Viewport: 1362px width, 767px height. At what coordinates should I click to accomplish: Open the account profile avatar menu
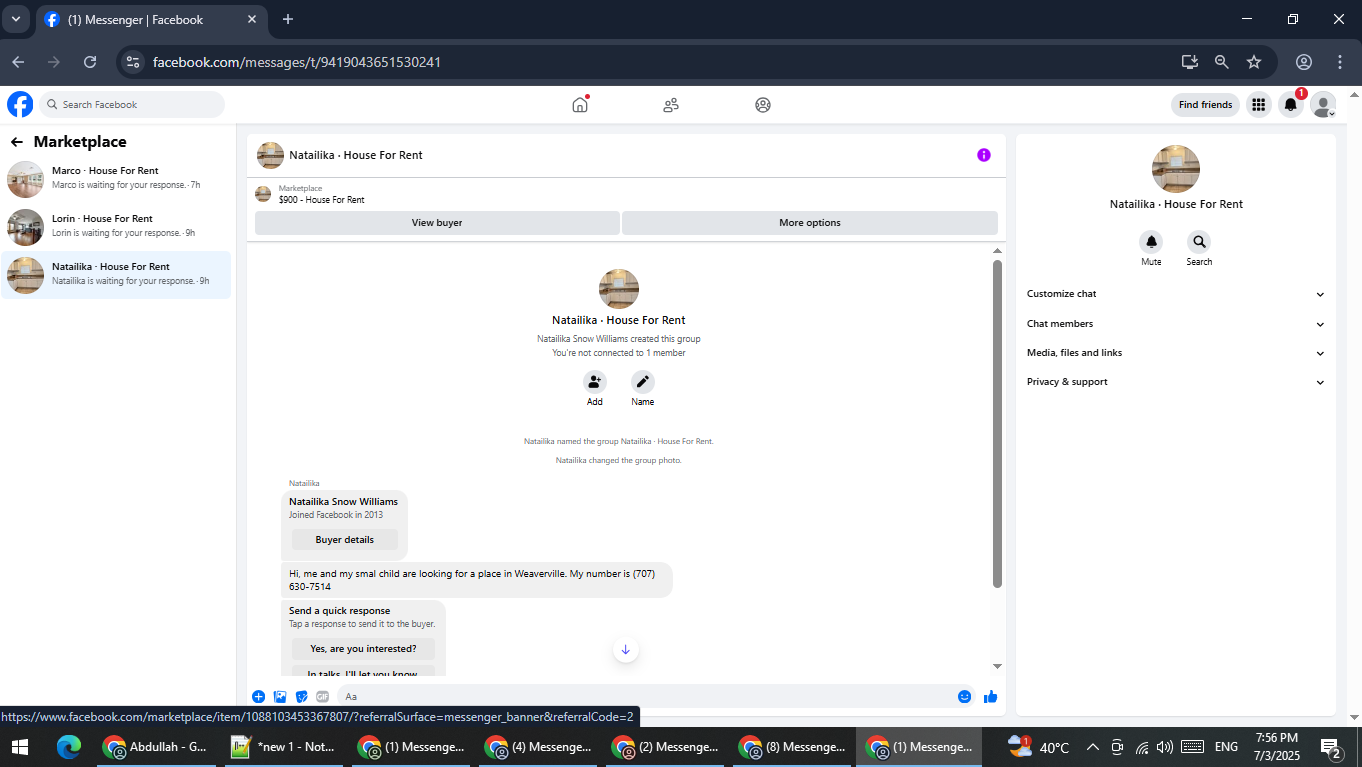[1323, 104]
